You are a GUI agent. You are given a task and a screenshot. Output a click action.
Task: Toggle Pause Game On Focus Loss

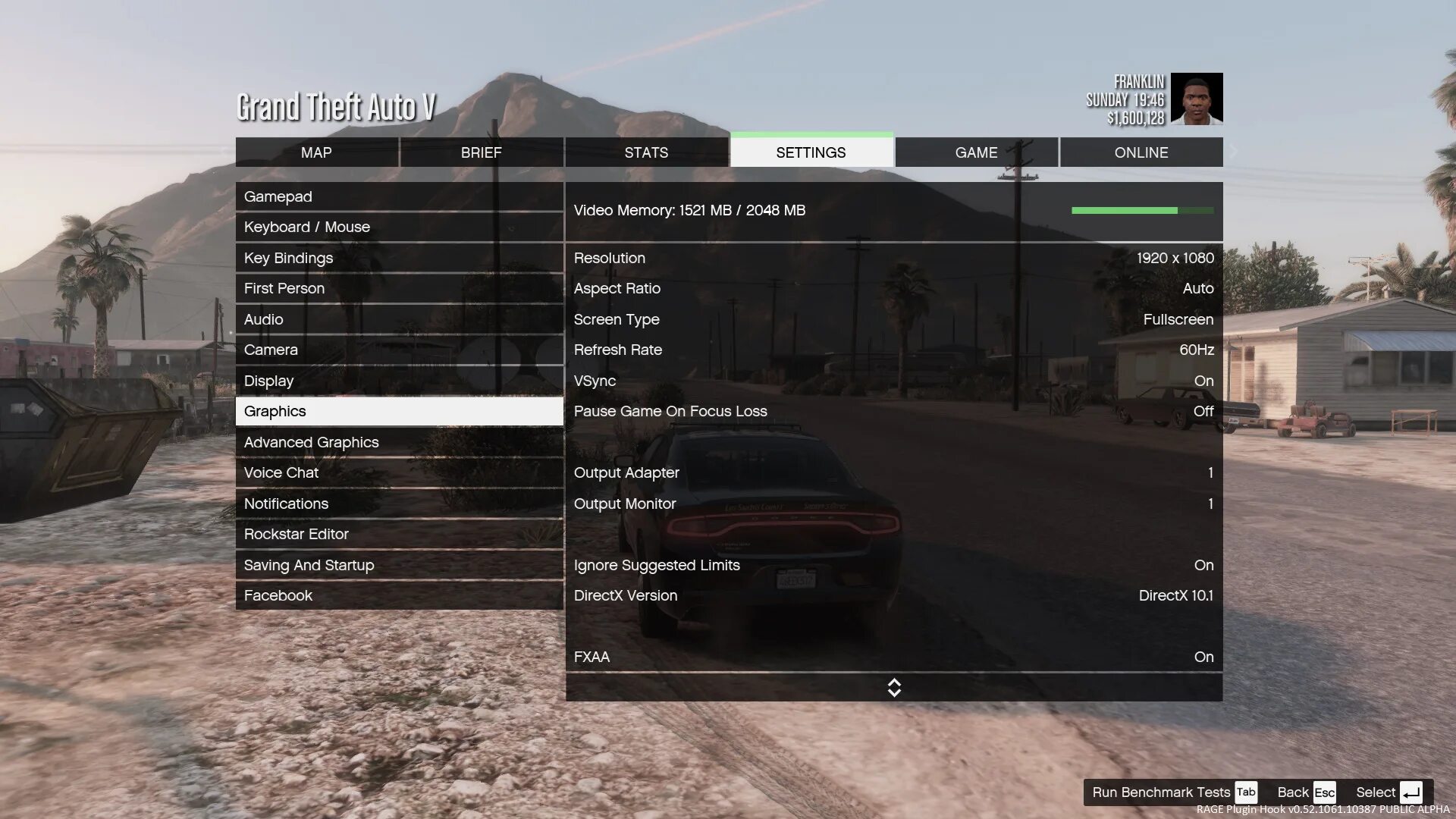point(893,412)
